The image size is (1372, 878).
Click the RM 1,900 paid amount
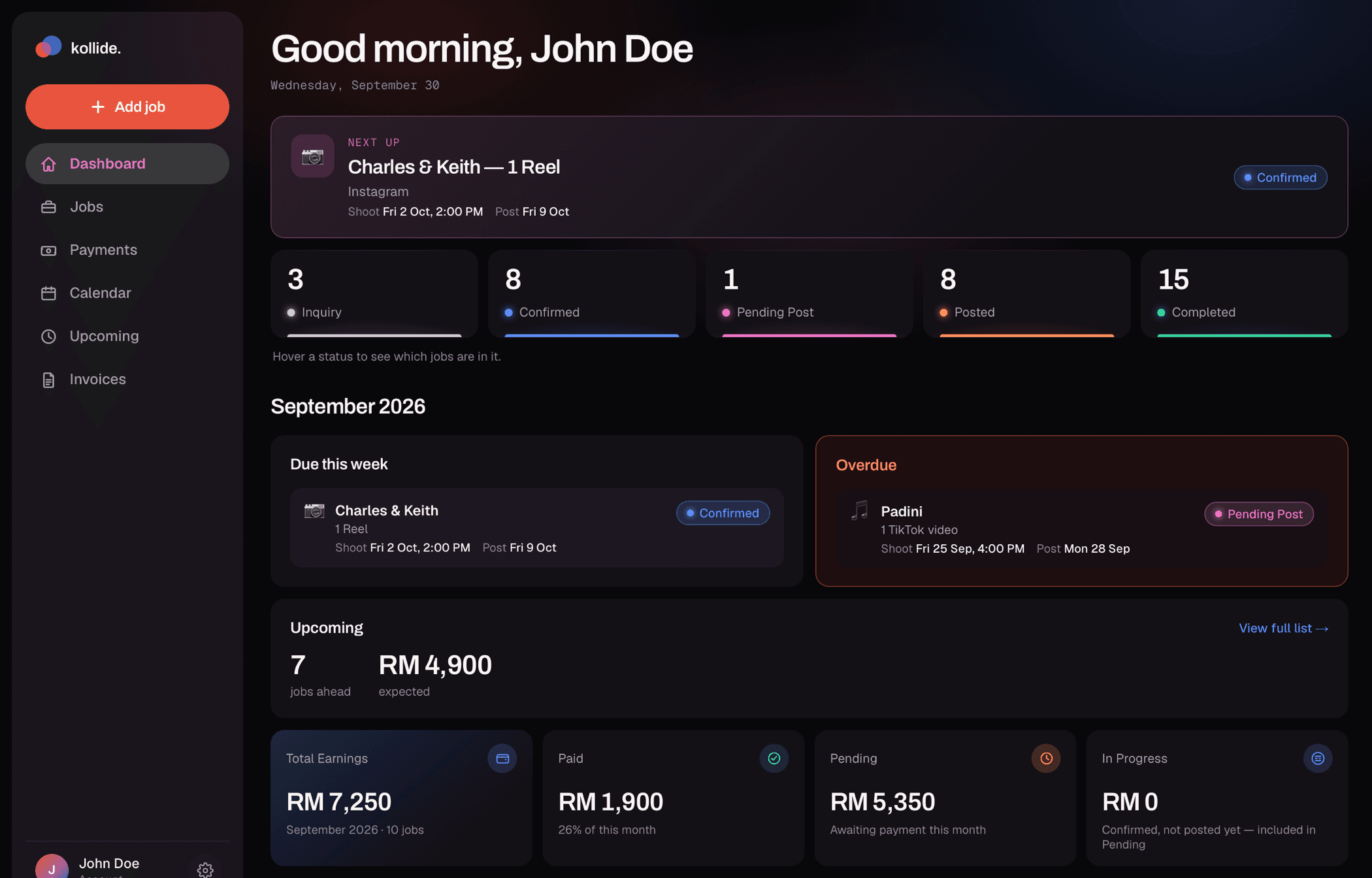click(611, 802)
